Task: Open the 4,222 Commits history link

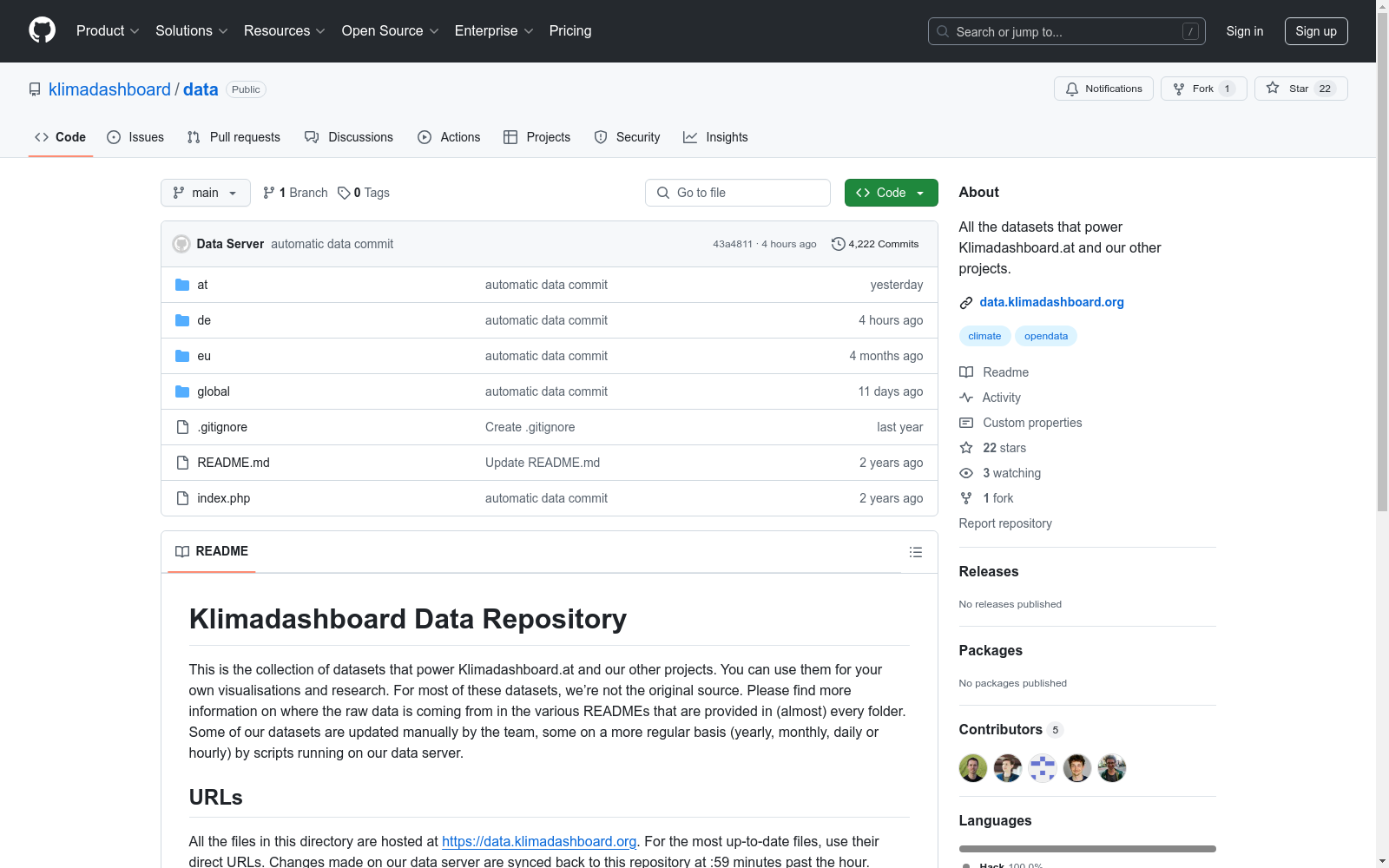Action: (x=875, y=244)
